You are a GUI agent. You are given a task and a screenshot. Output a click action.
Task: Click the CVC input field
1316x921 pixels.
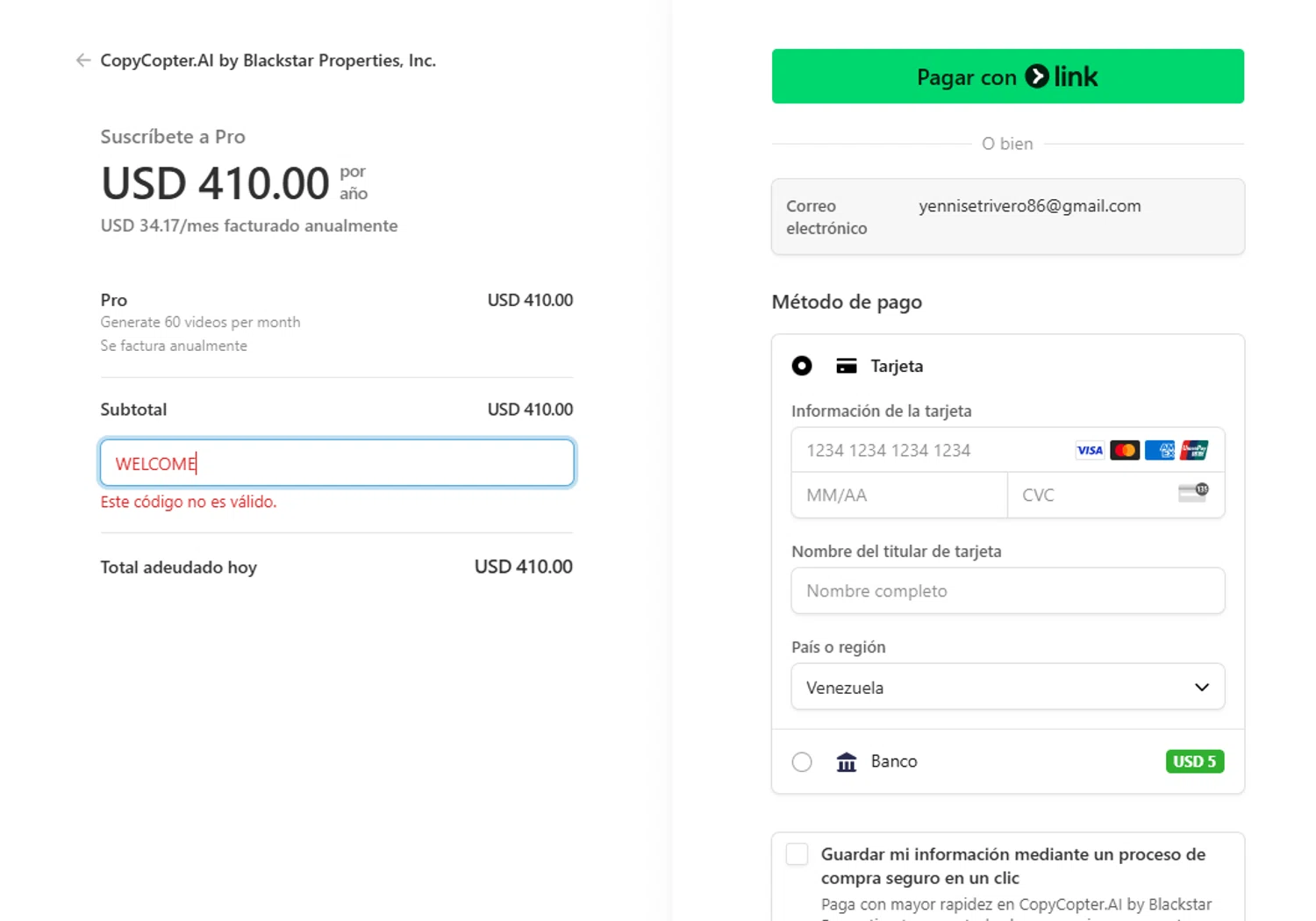click(x=1116, y=495)
